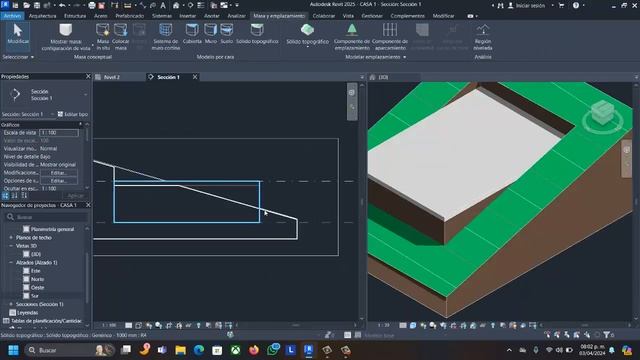Screen dimensions: 640x360
Task: Click the shopping cart icon in title bar
Action: pos(561,5)
